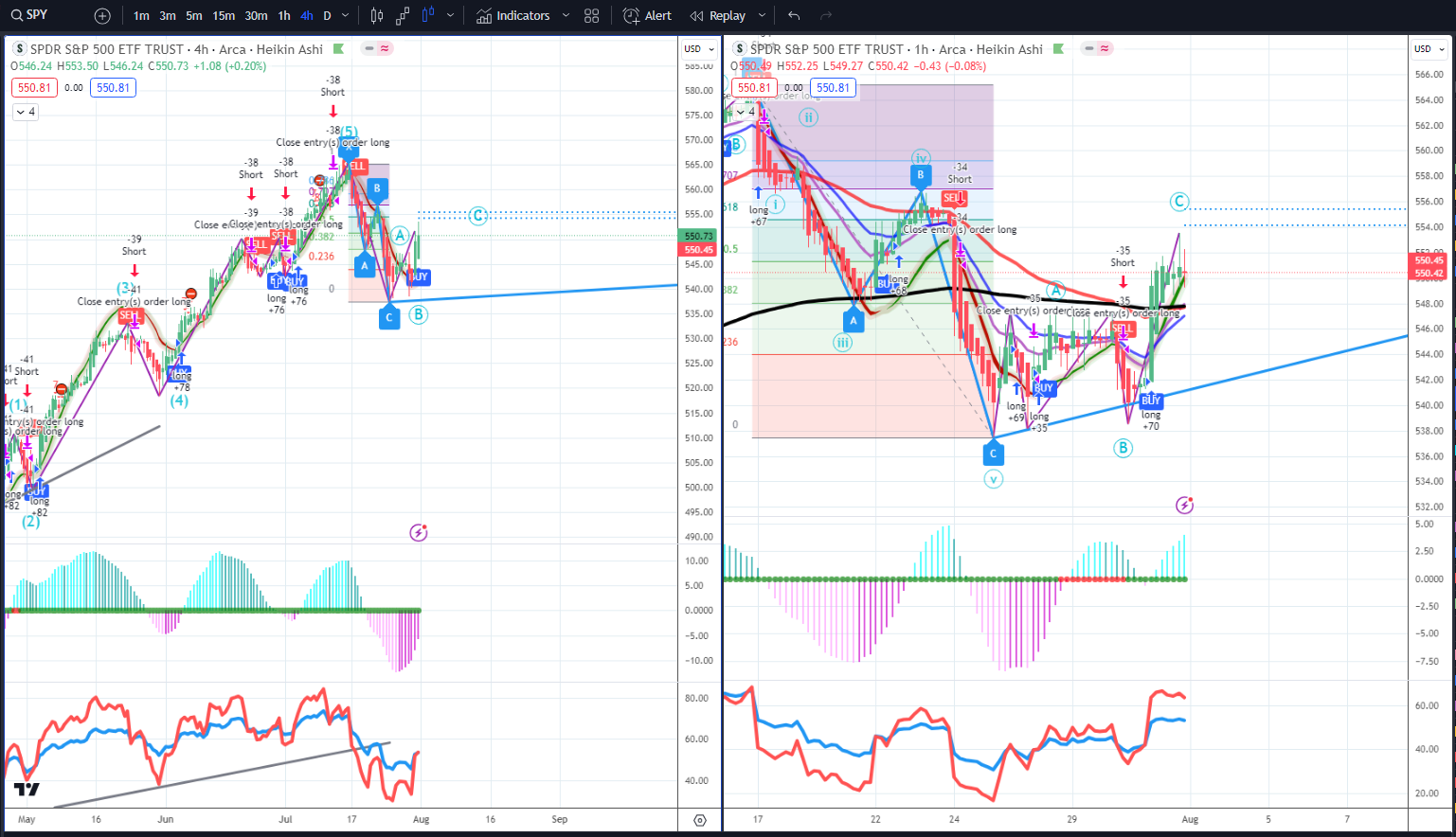Open time axis settings gear icon
The width and height of the screenshot is (1456, 837).
pyautogui.click(x=700, y=820)
